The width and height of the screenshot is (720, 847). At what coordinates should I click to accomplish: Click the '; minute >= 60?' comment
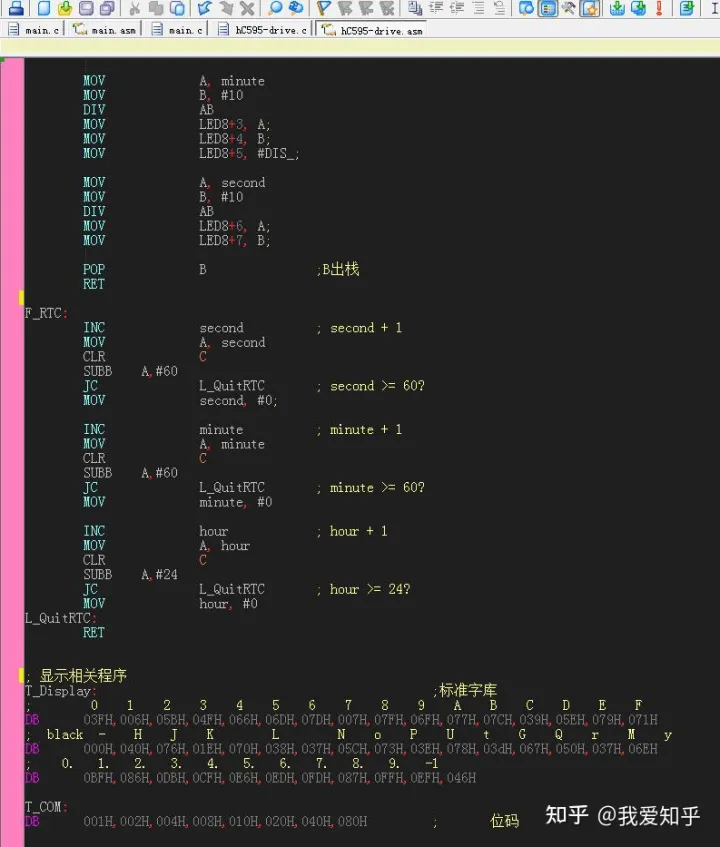tap(371, 487)
